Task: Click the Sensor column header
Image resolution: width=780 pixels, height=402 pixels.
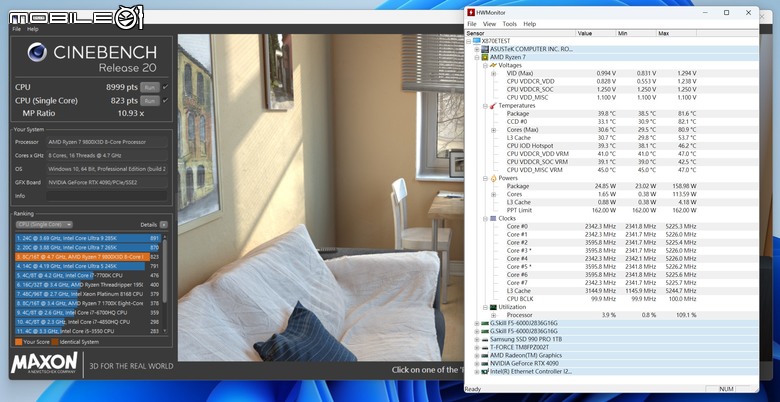Action: point(520,33)
